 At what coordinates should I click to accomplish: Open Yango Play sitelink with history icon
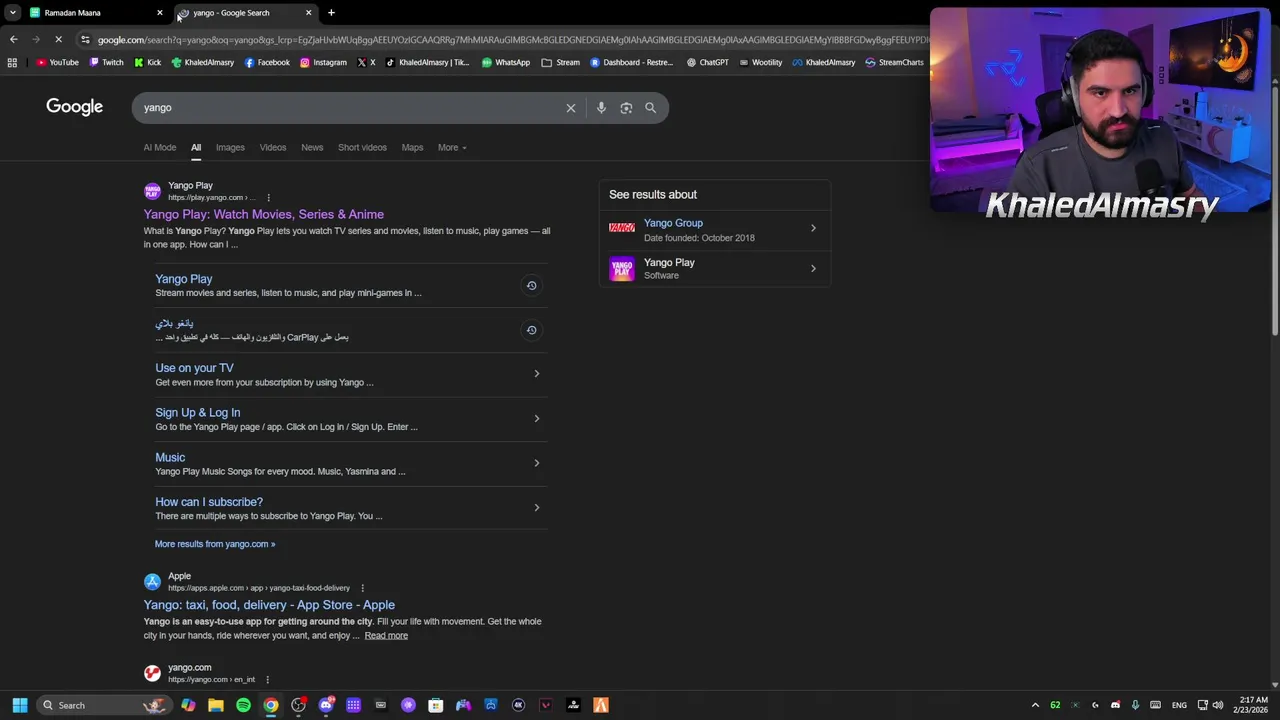tap(183, 279)
